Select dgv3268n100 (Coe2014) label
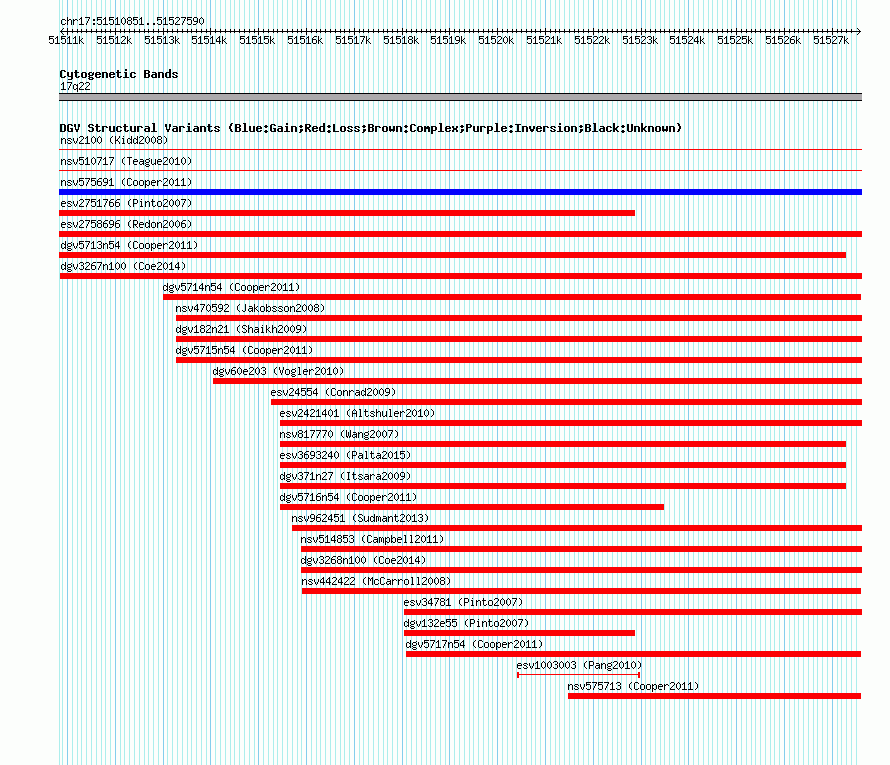890x765 pixels. tap(363, 560)
